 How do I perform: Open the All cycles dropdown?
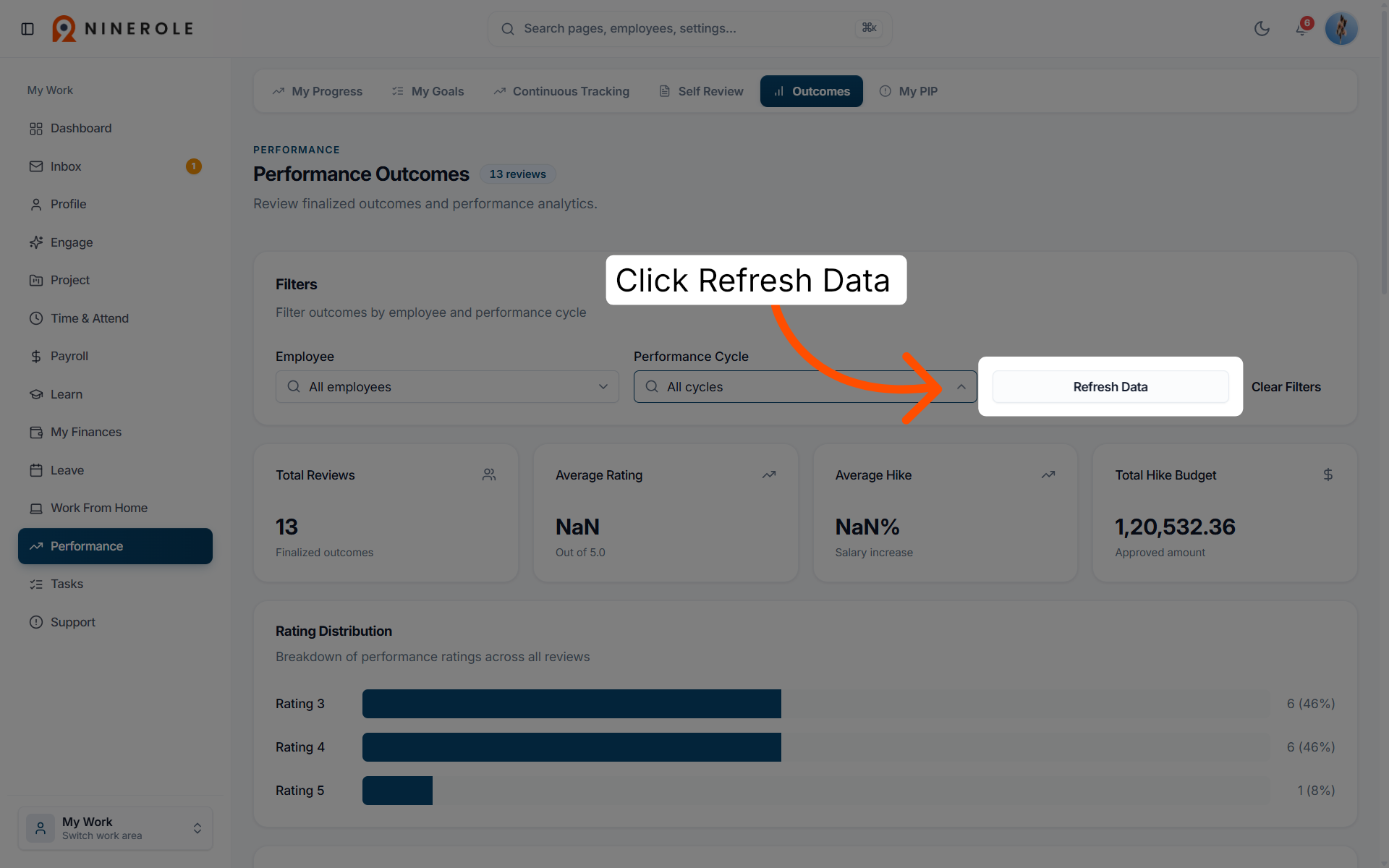(x=805, y=387)
